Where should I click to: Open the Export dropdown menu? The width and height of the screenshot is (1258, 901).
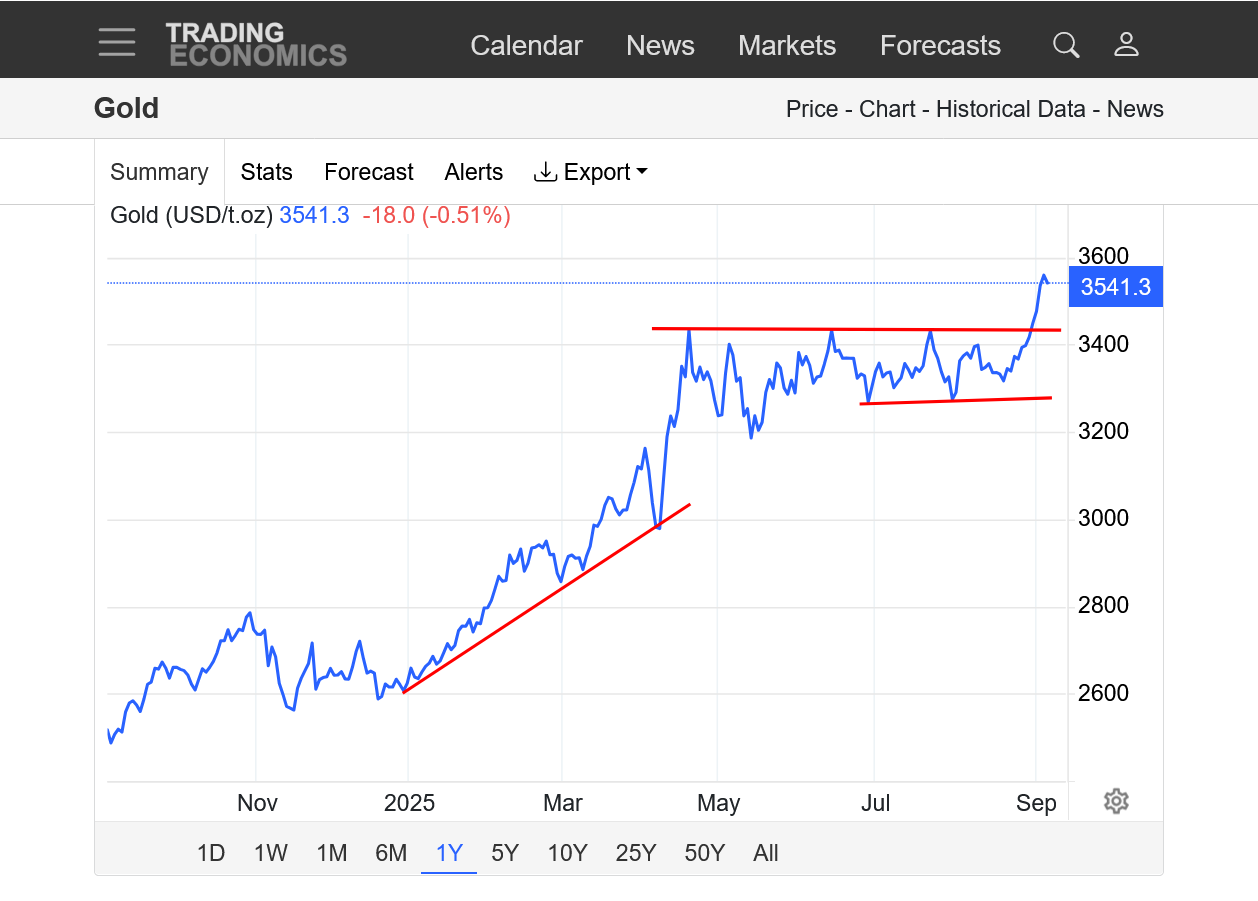[590, 172]
